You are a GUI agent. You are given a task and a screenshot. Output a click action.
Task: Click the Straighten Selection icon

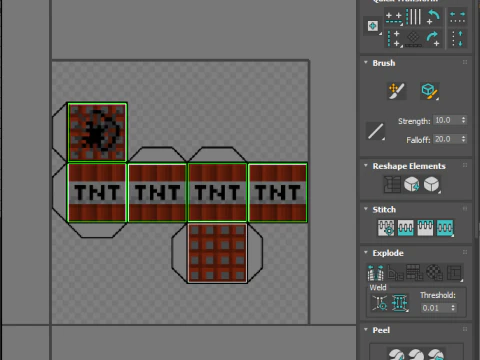392,184
